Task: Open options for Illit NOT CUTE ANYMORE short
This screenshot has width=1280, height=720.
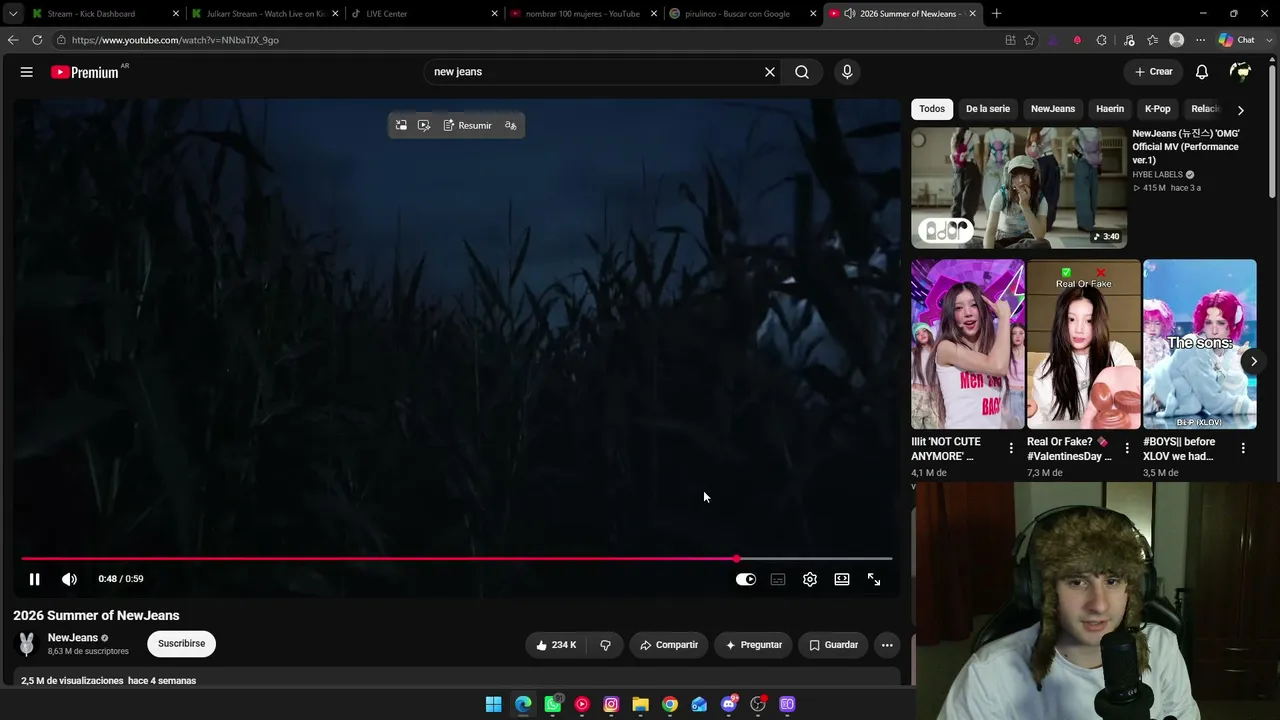Action: tap(1011, 448)
